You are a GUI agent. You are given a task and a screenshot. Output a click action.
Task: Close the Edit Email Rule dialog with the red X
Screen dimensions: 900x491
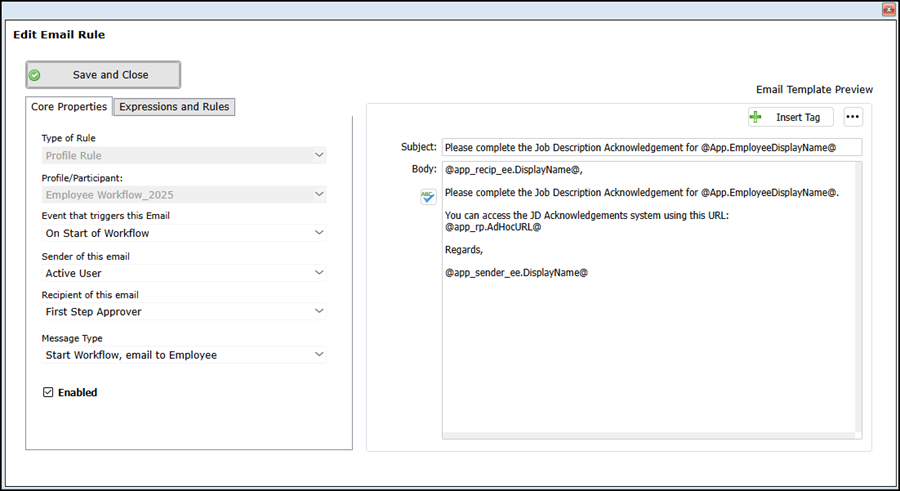coord(887,9)
